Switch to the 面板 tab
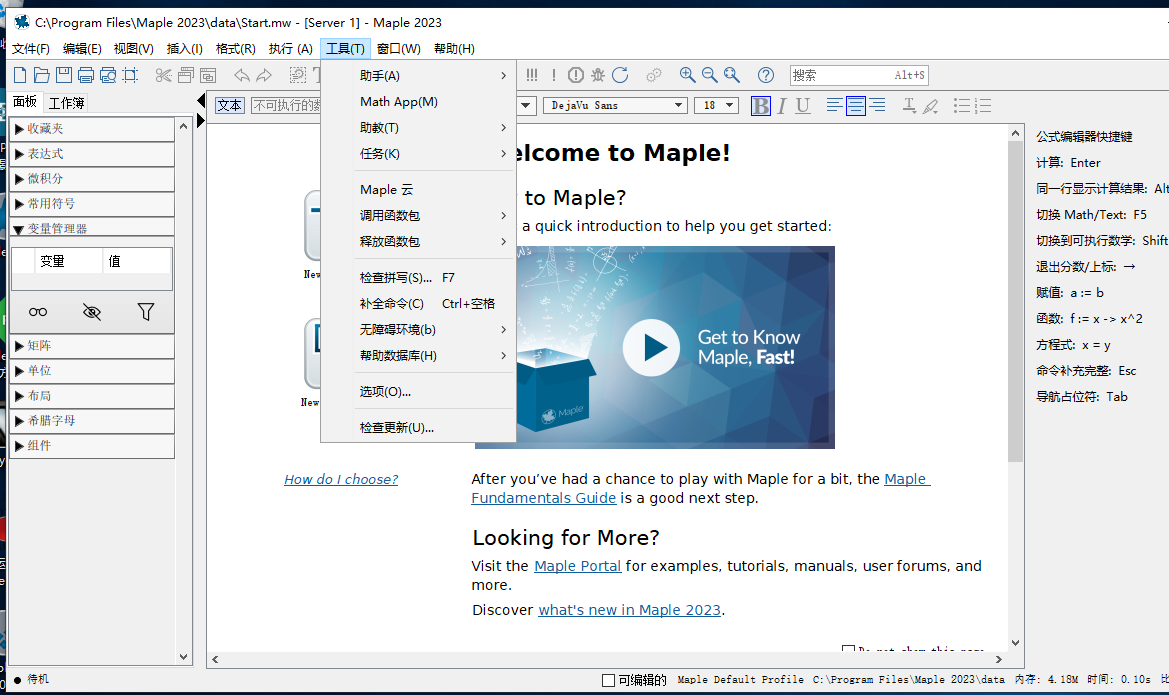 (x=25, y=101)
